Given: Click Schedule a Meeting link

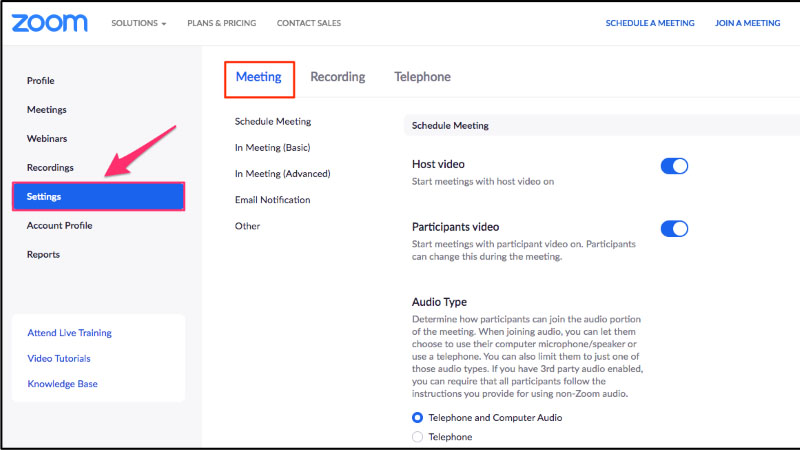Looking at the screenshot, I should pyautogui.click(x=649, y=23).
